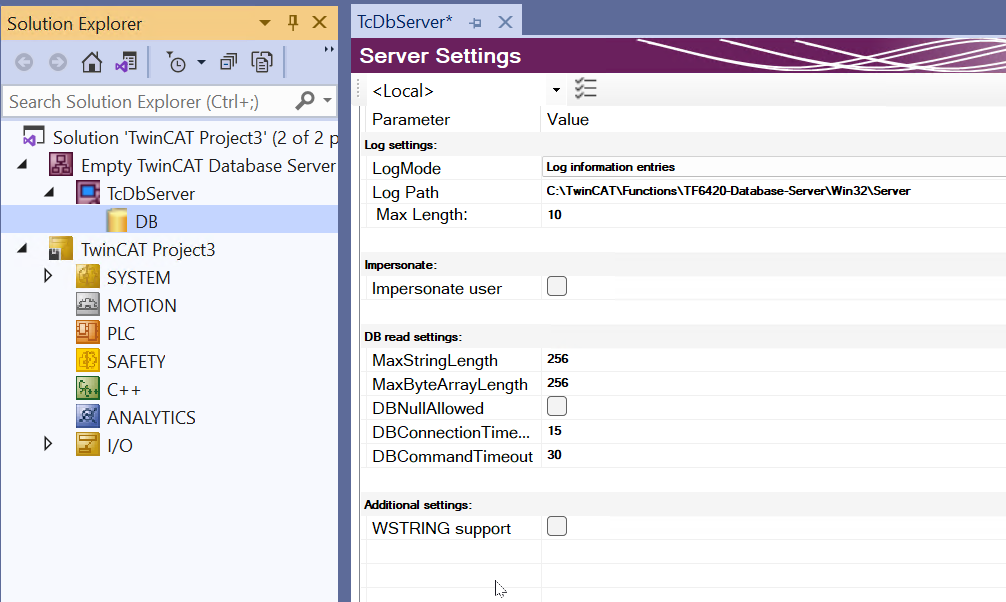Viewport: 1006px width, 602px height.
Task: Click the SYSTEM node icon
Action: 88,277
